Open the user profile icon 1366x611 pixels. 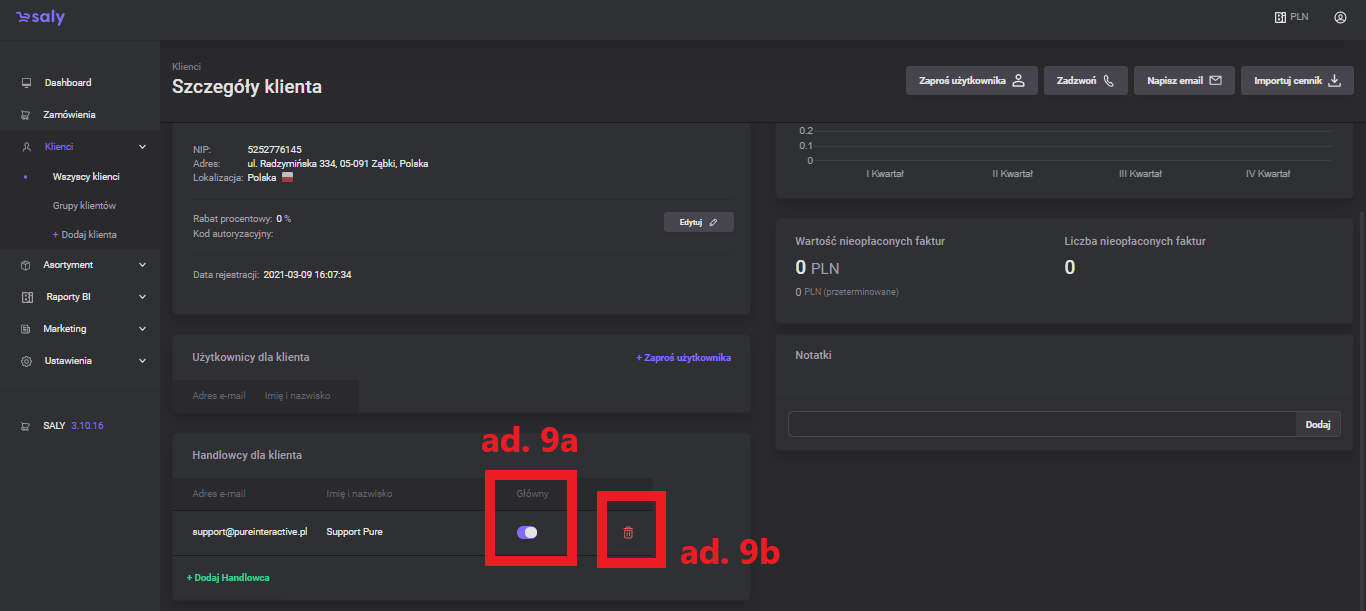(1340, 17)
